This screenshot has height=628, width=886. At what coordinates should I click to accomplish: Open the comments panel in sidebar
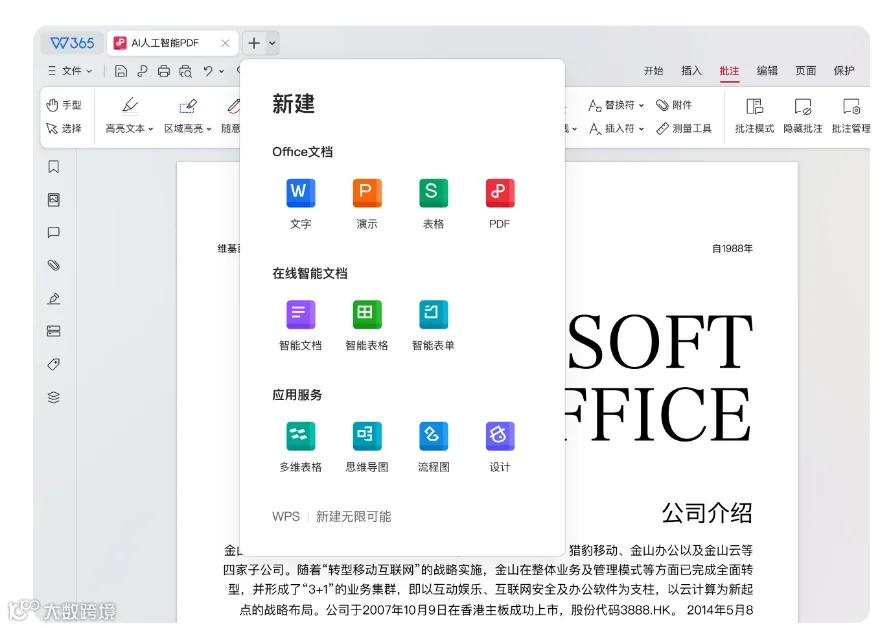pos(54,232)
